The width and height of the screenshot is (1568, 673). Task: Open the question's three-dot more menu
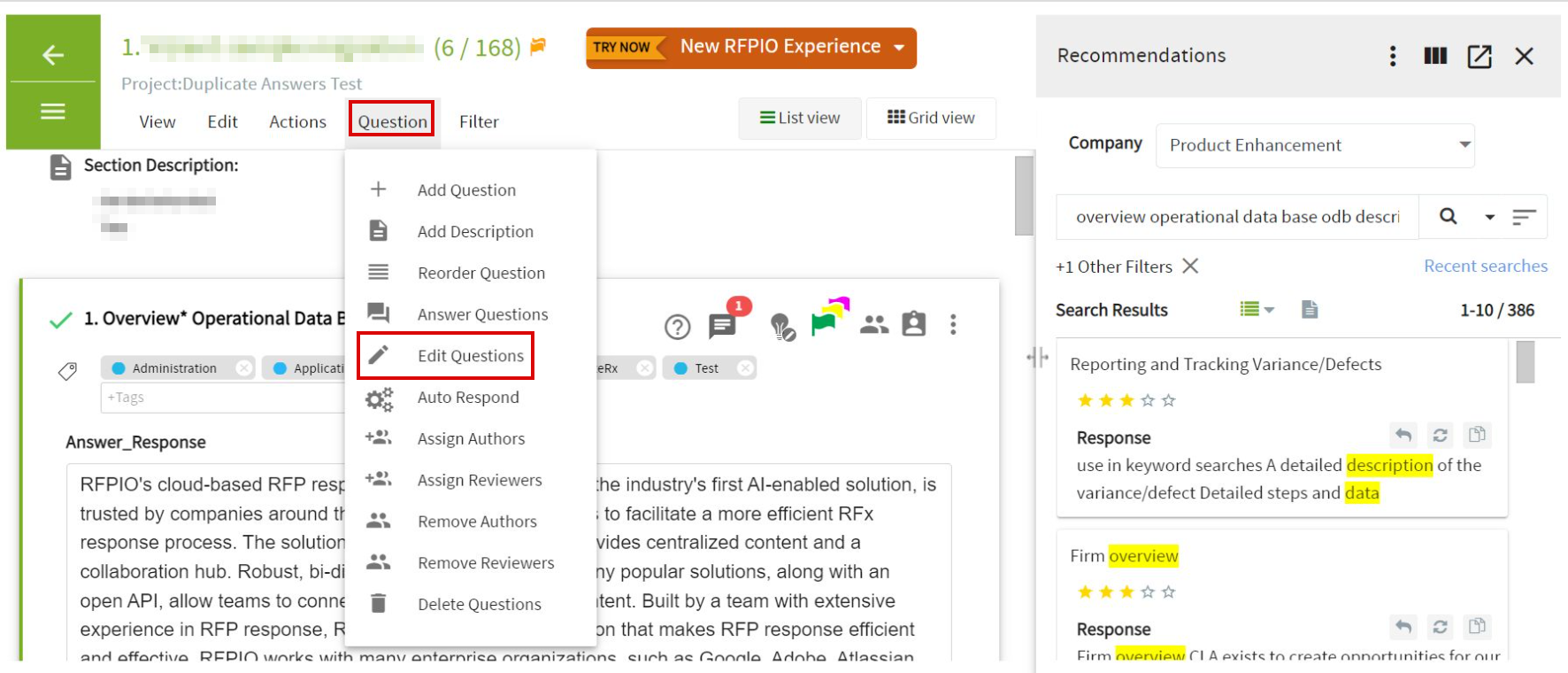tap(953, 325)
